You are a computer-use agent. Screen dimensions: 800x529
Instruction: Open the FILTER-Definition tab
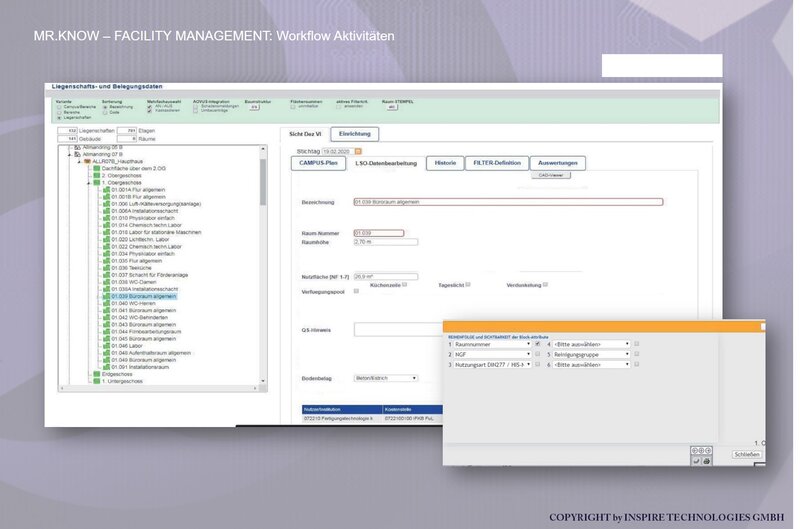(497, 163)
